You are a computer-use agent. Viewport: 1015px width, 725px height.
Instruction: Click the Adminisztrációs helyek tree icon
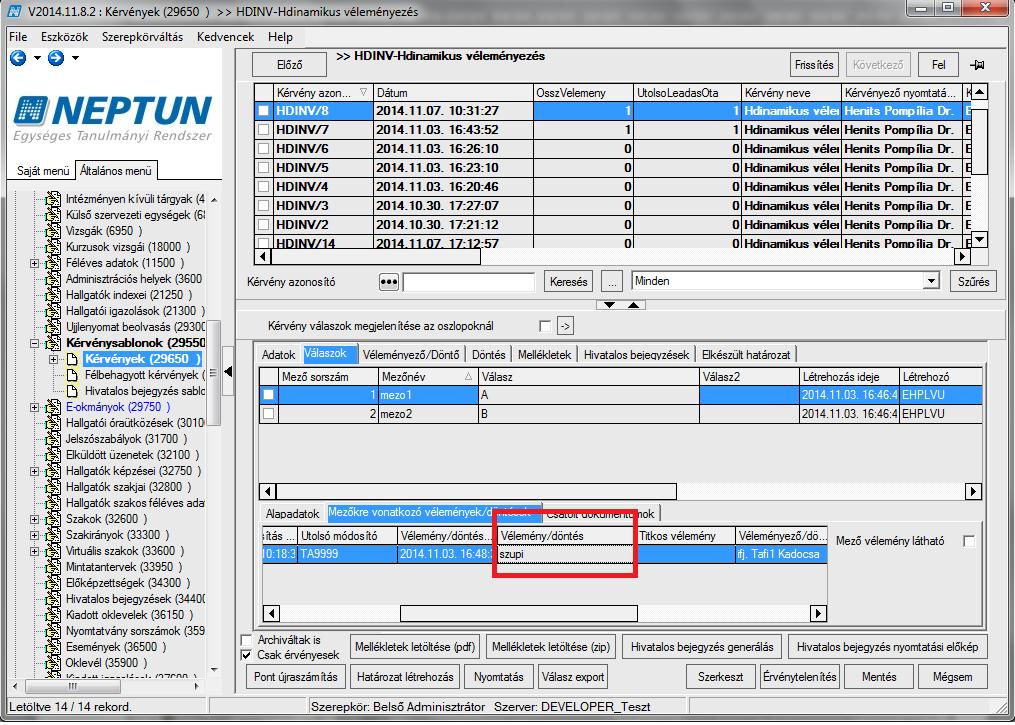(53, 279)
